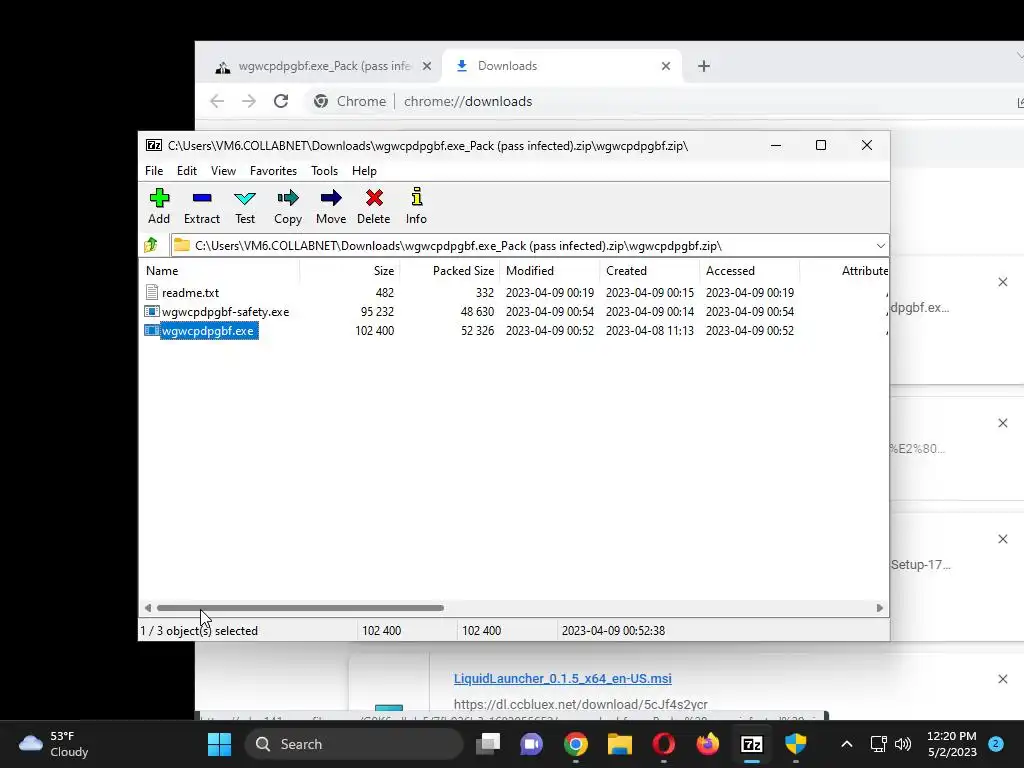Screen dimensions: 1024x768
Task: Open the clock showing 12:20 PM
Action: point(952,744)
